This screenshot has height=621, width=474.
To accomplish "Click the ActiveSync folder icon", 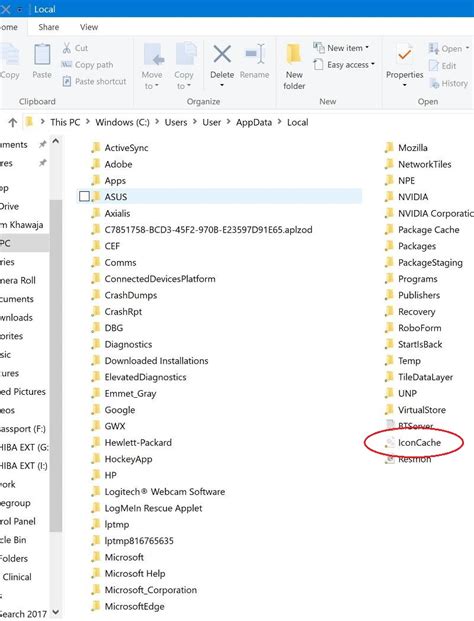I will pyautogui.click(x=95, y=148).
